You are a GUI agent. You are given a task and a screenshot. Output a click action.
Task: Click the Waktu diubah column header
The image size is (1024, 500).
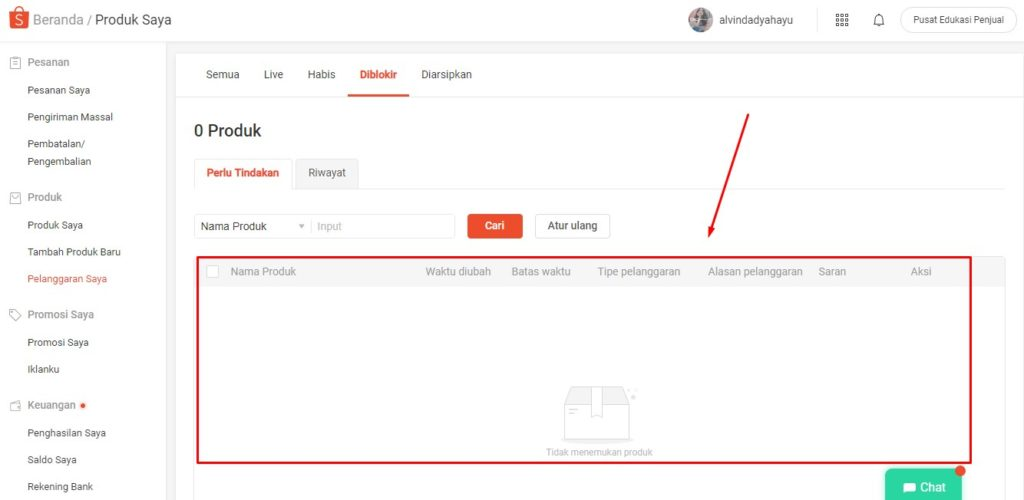coord(458,272)
